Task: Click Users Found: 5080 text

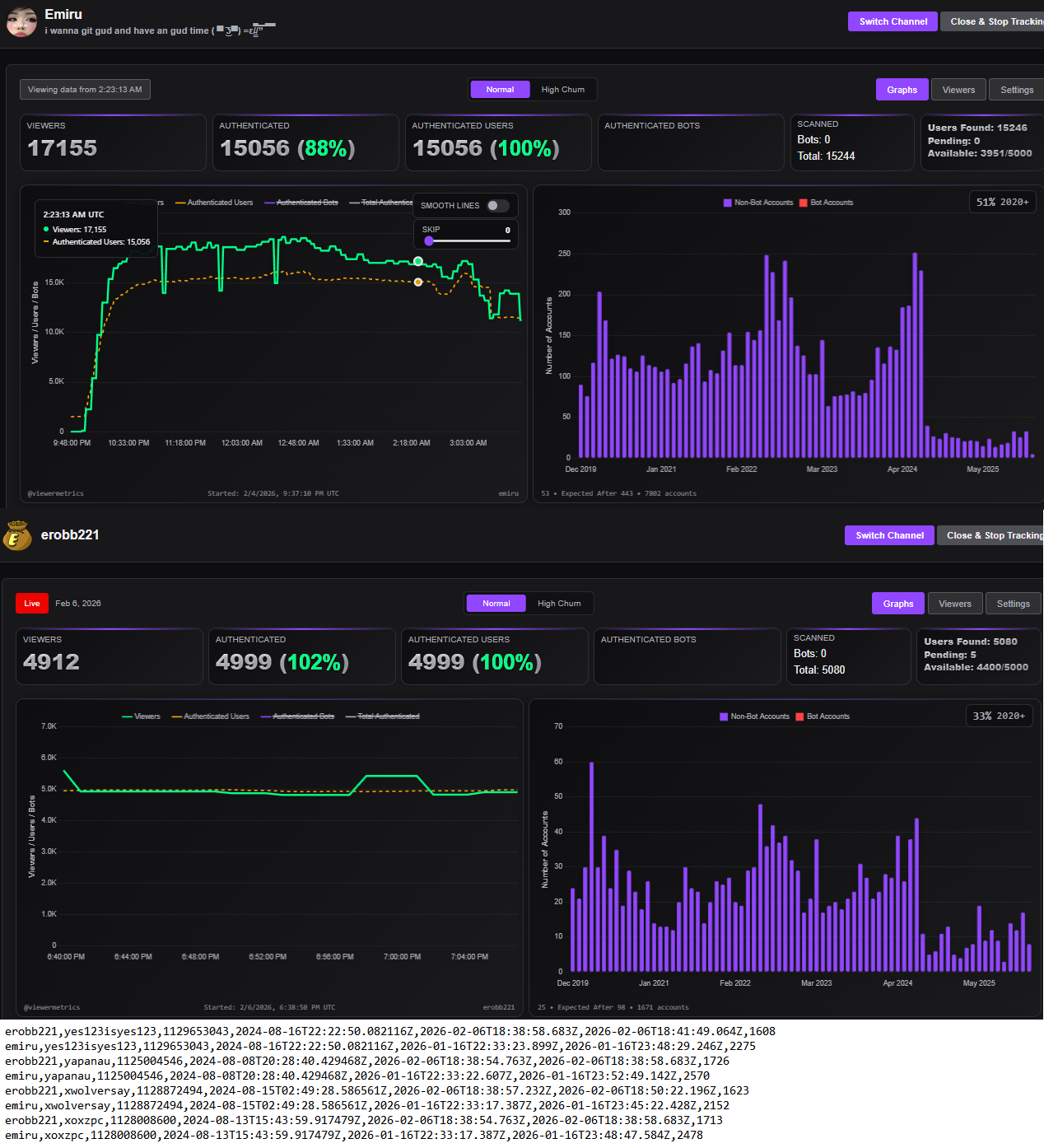Action: [971, 642]
